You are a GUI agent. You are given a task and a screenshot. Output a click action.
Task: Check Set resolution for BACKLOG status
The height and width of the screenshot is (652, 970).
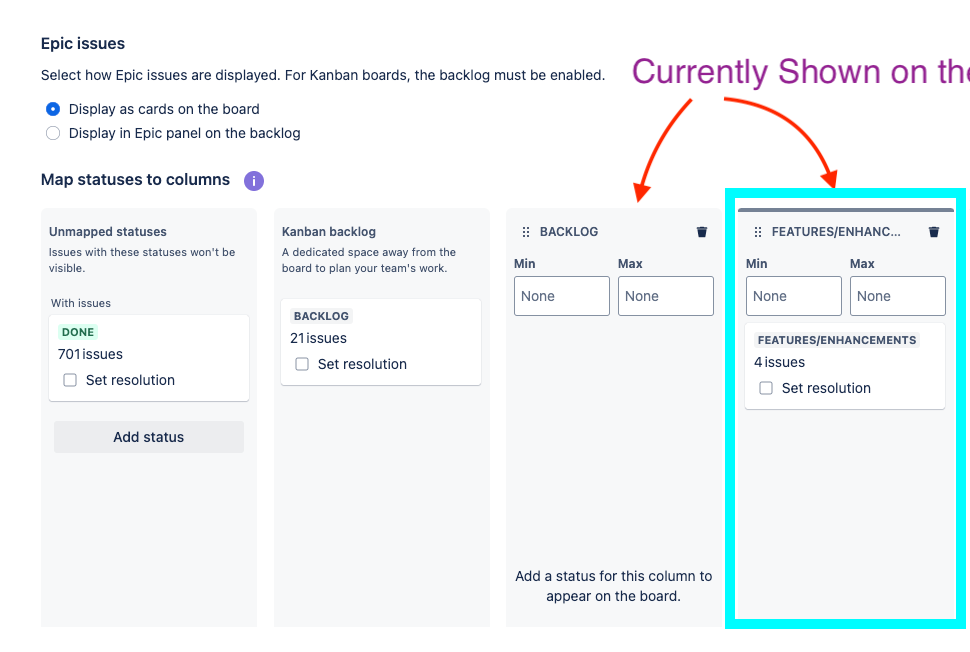[x=302, y=364]
